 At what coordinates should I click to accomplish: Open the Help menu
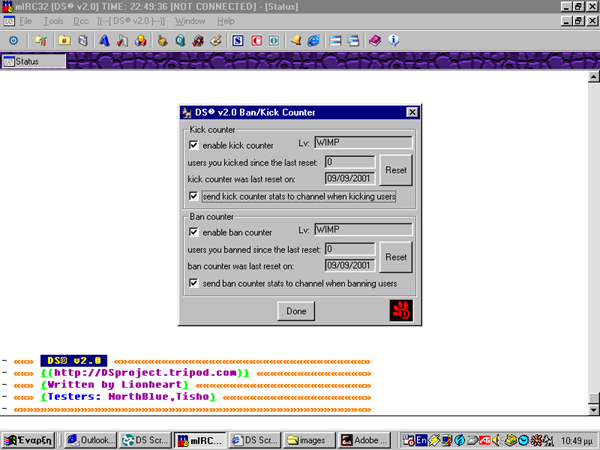pos(226,21)
